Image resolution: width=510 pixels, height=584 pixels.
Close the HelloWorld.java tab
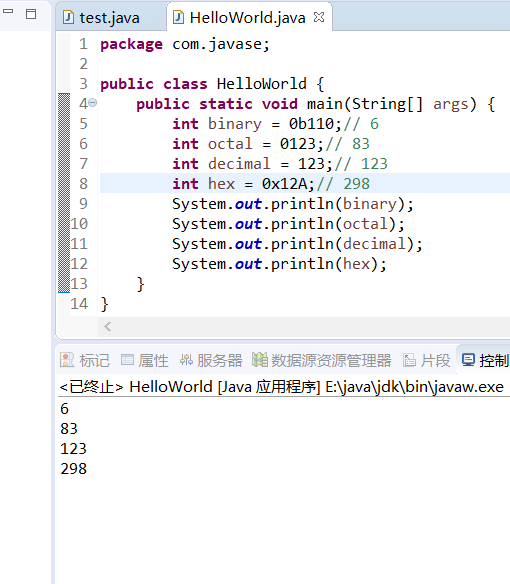pos(319,17)
